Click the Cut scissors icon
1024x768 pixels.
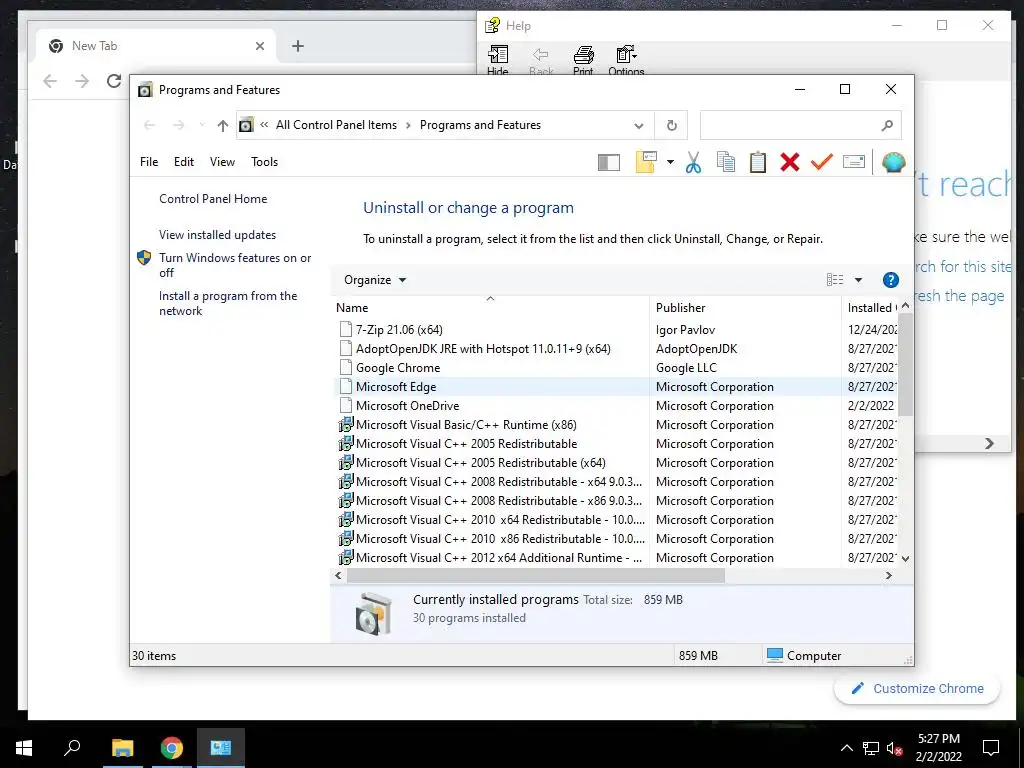(694, 162)
